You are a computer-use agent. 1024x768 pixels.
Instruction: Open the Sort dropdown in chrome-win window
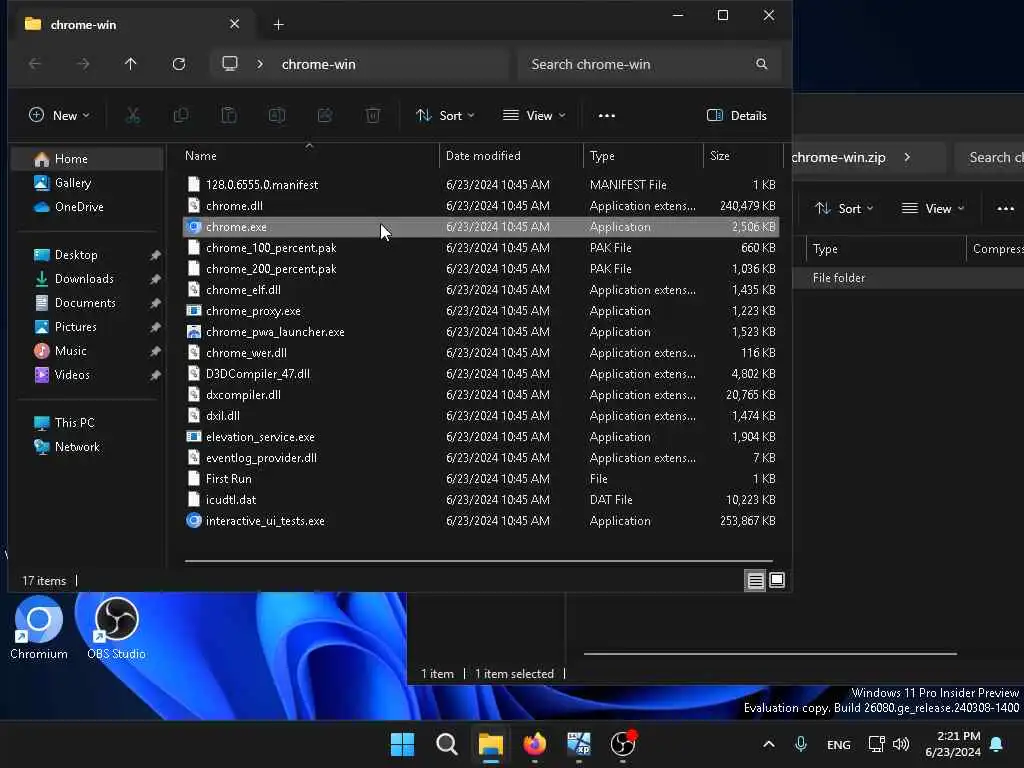[445, 116]
